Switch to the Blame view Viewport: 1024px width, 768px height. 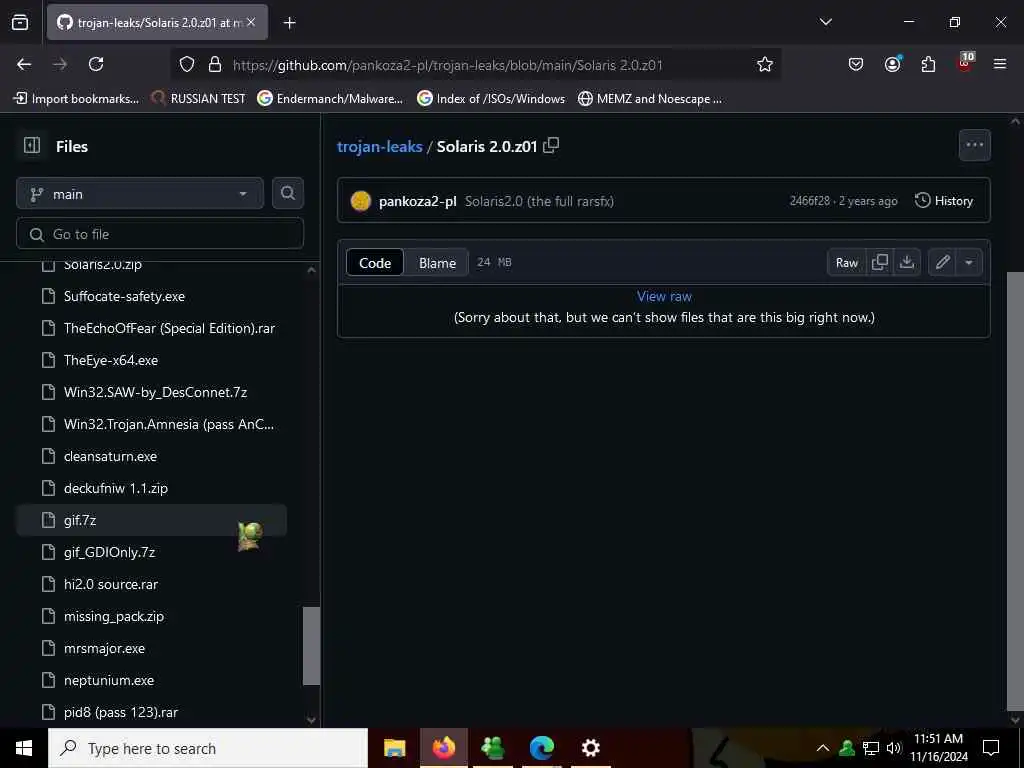437,263
